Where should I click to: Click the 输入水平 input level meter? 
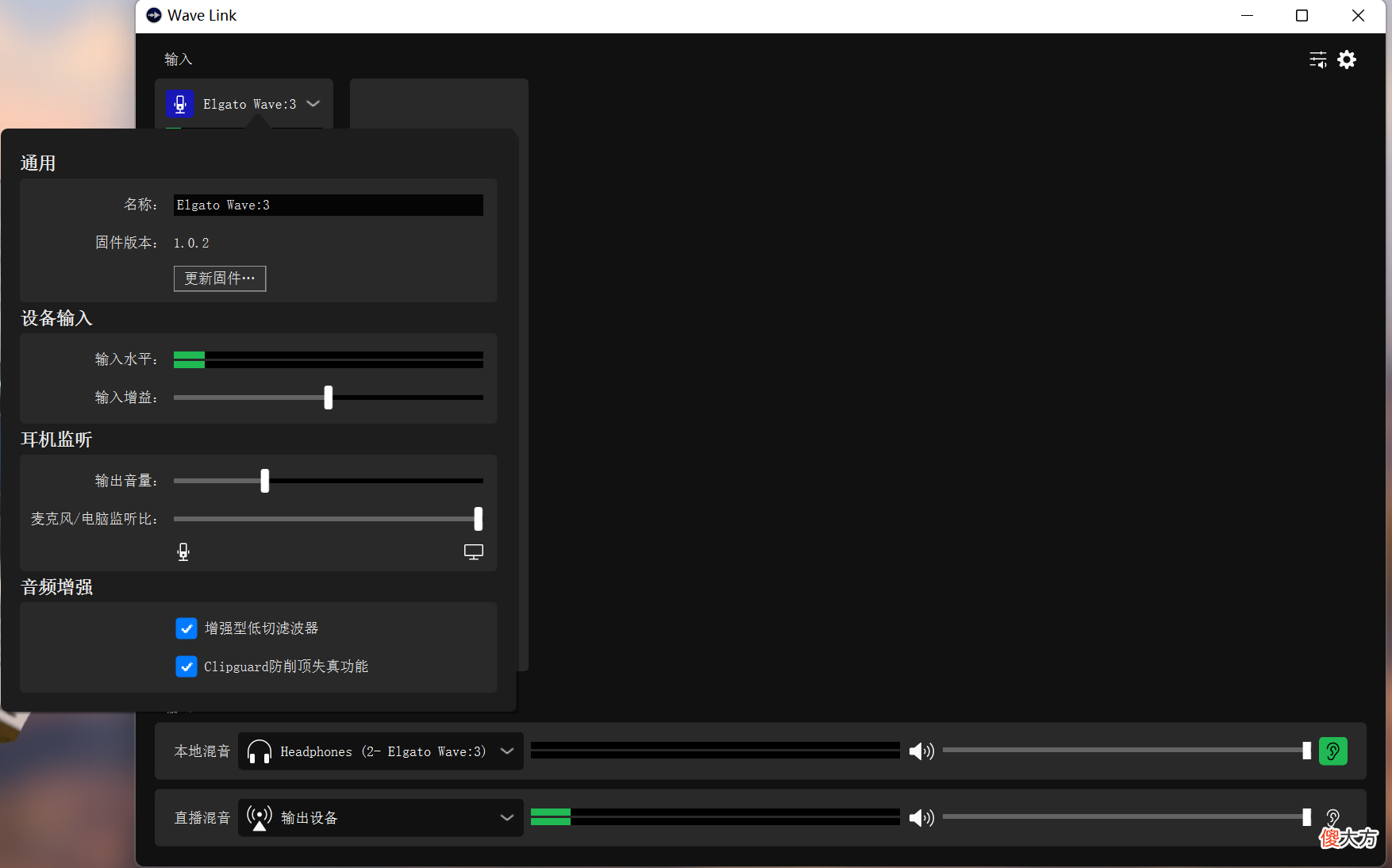click(x=328, y=359)
